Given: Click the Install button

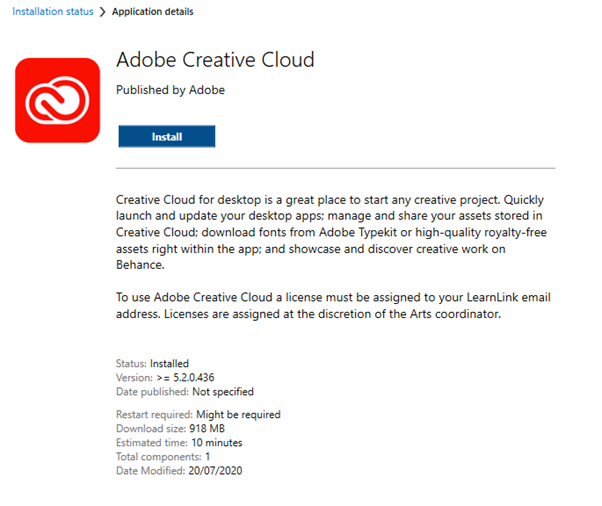Looking at the screenshot, I should (x=167, y=136).
